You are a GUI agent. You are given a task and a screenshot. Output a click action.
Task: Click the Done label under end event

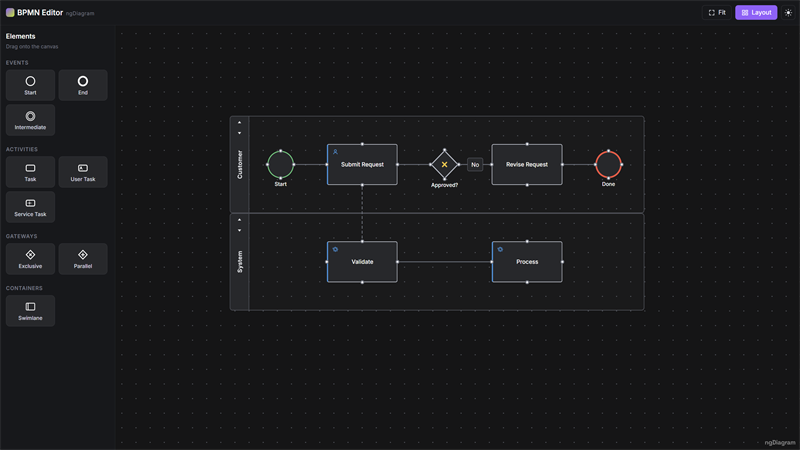click(x=608, y=184)
